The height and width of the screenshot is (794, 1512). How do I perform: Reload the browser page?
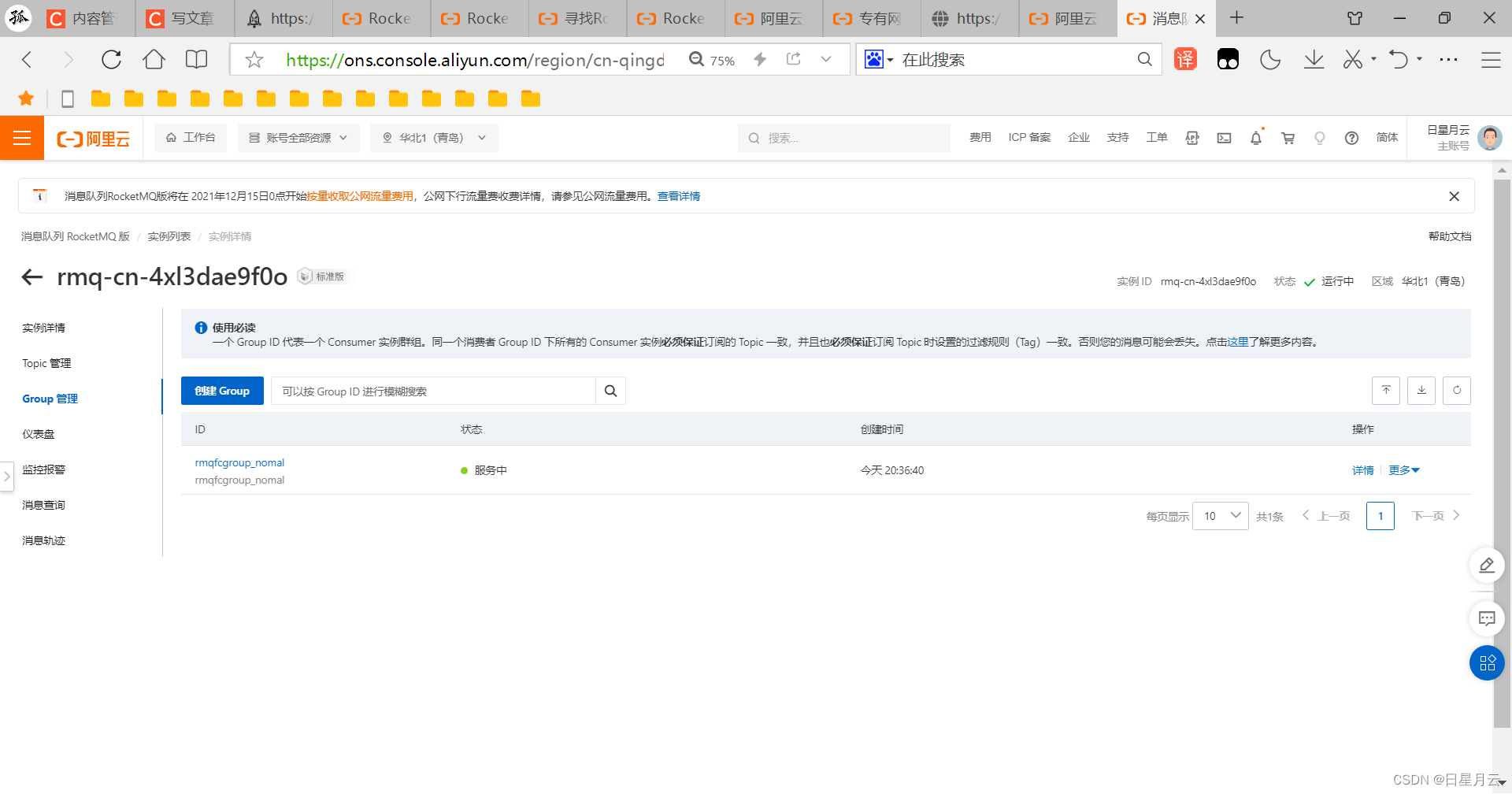111,59
